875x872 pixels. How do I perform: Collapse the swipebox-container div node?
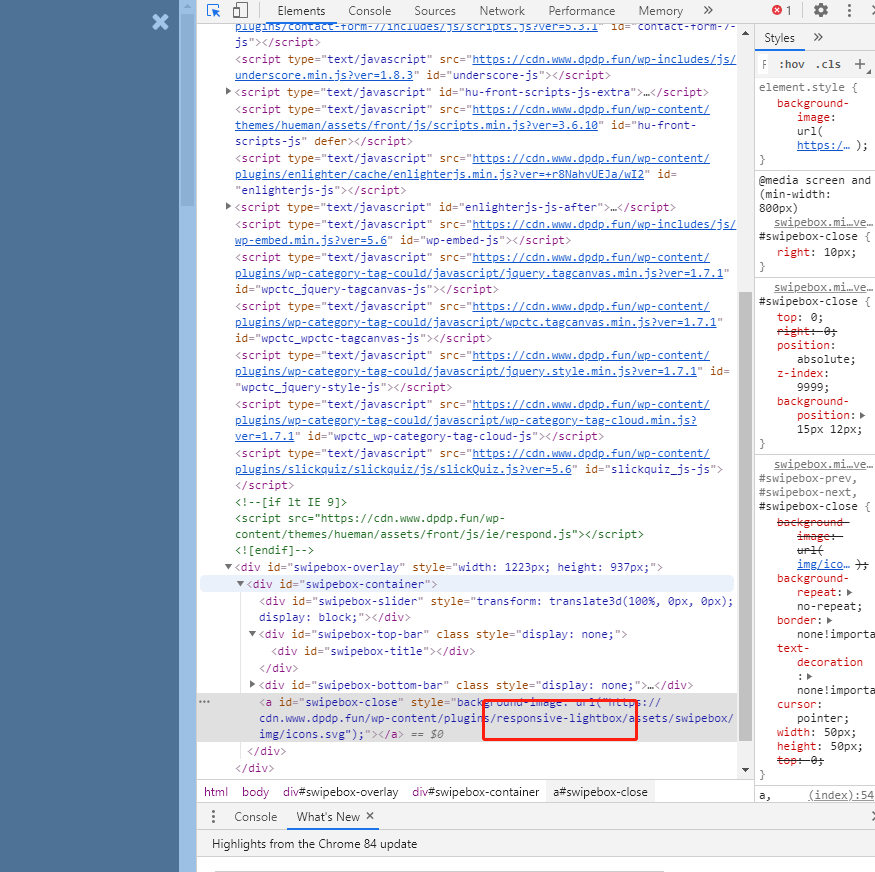(x=241, y=584)
